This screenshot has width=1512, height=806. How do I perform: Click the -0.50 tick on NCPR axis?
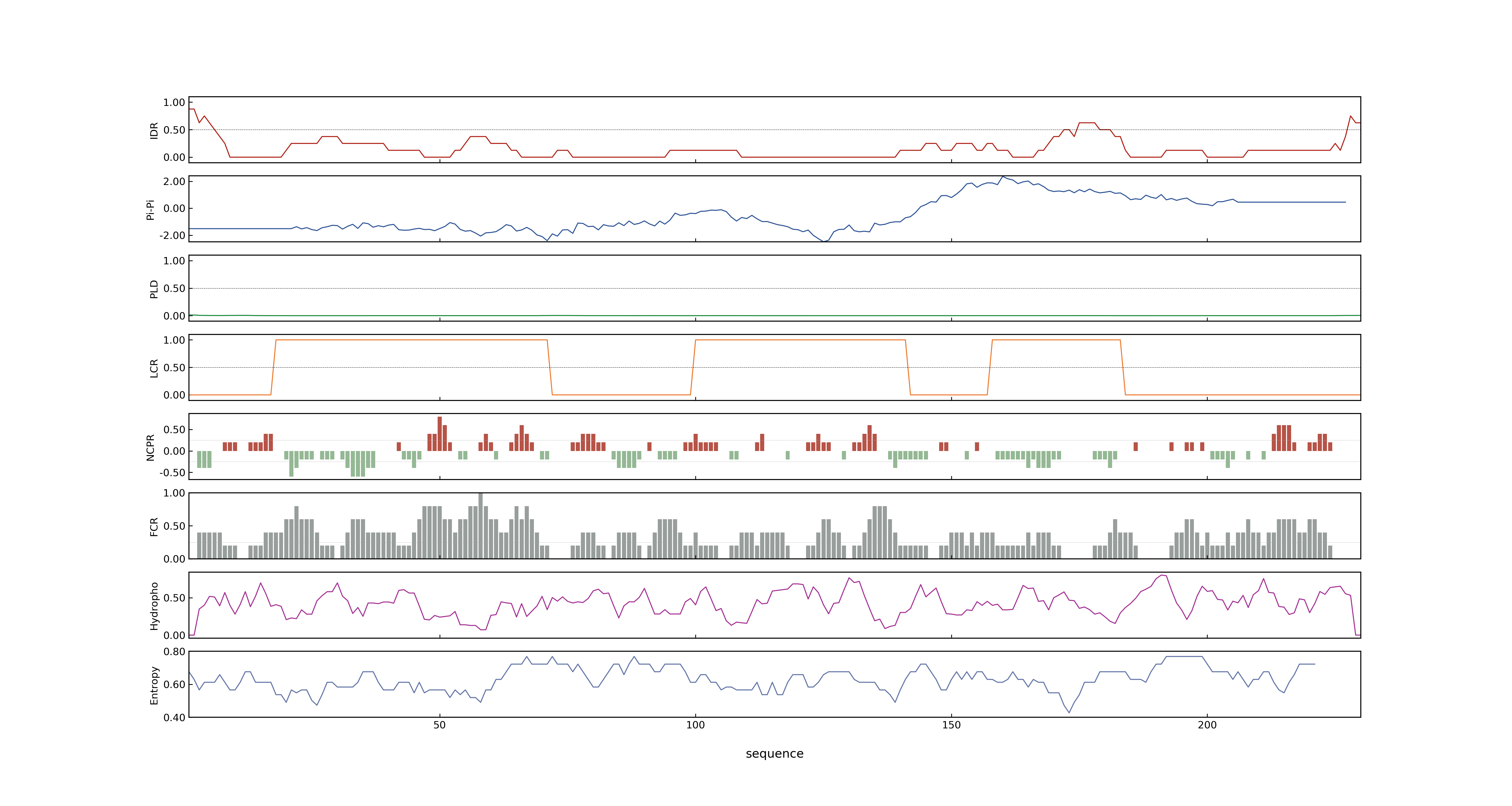[172, 472]
